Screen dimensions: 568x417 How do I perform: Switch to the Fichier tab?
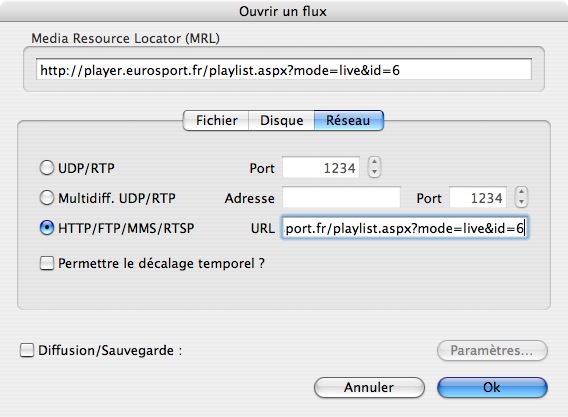tap(216, 120)
